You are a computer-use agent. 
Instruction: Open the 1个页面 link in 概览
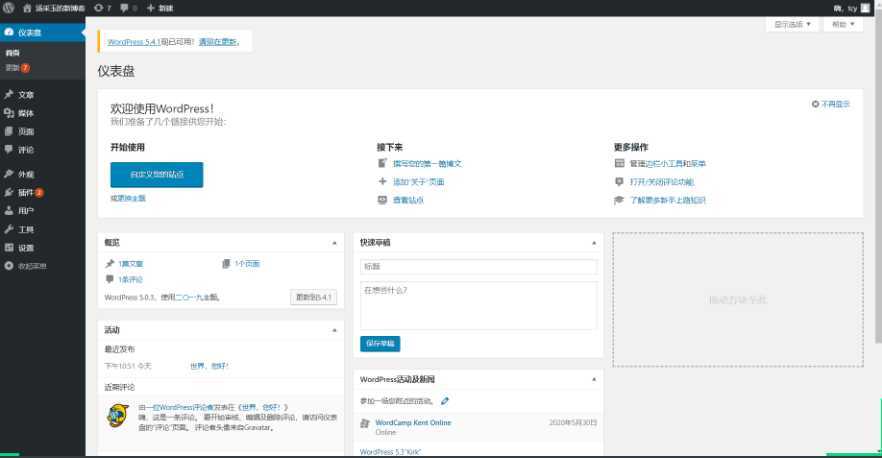pos(247,263)
